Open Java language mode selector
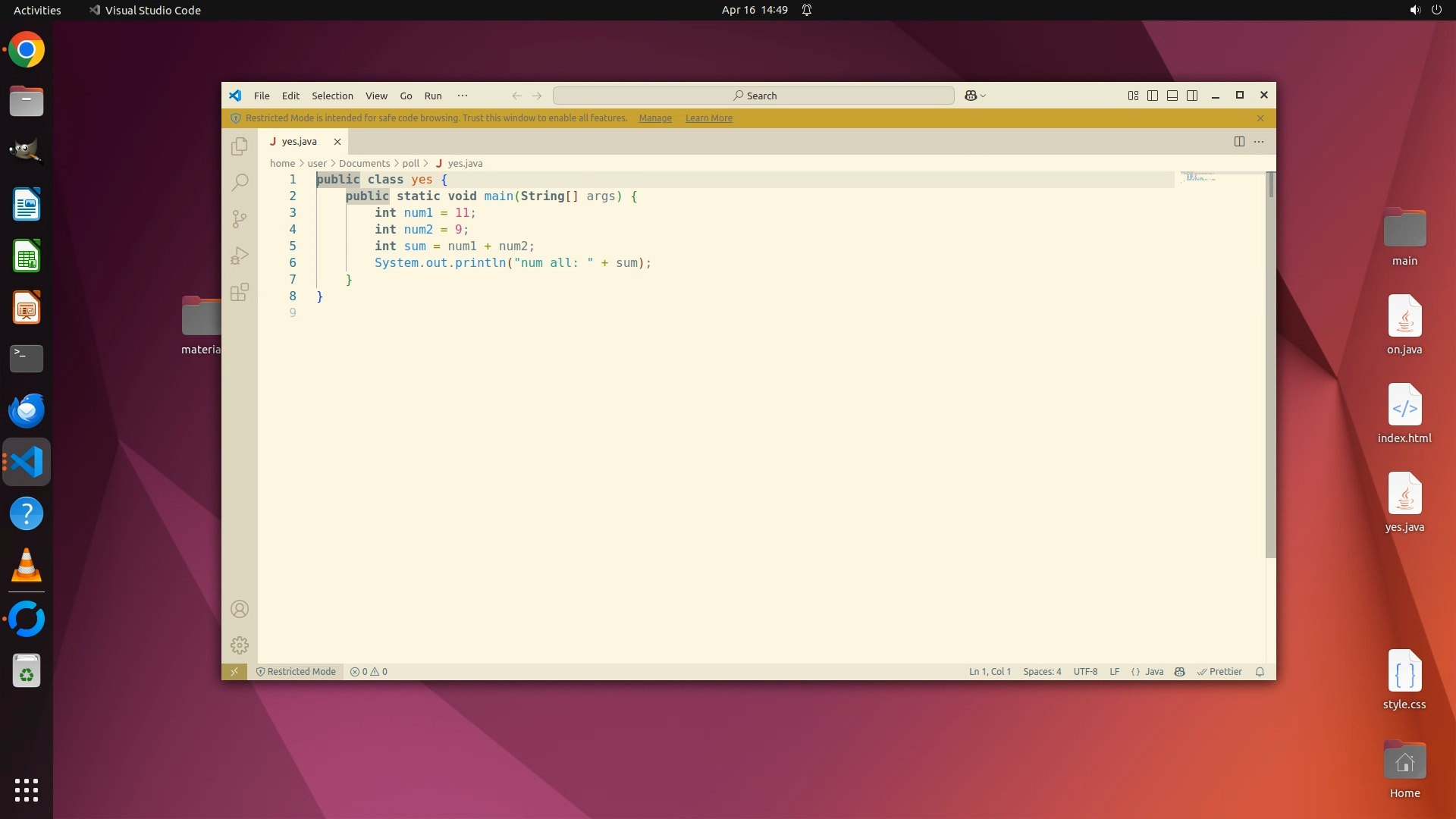Screen dimensions: 1456x819 point(1153,672)
